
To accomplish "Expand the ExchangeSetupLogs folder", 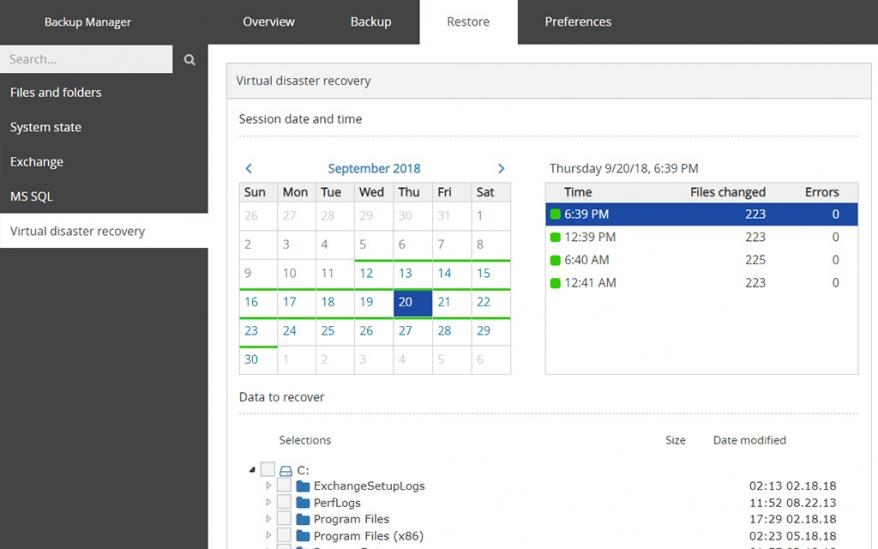I will point(268,485).
